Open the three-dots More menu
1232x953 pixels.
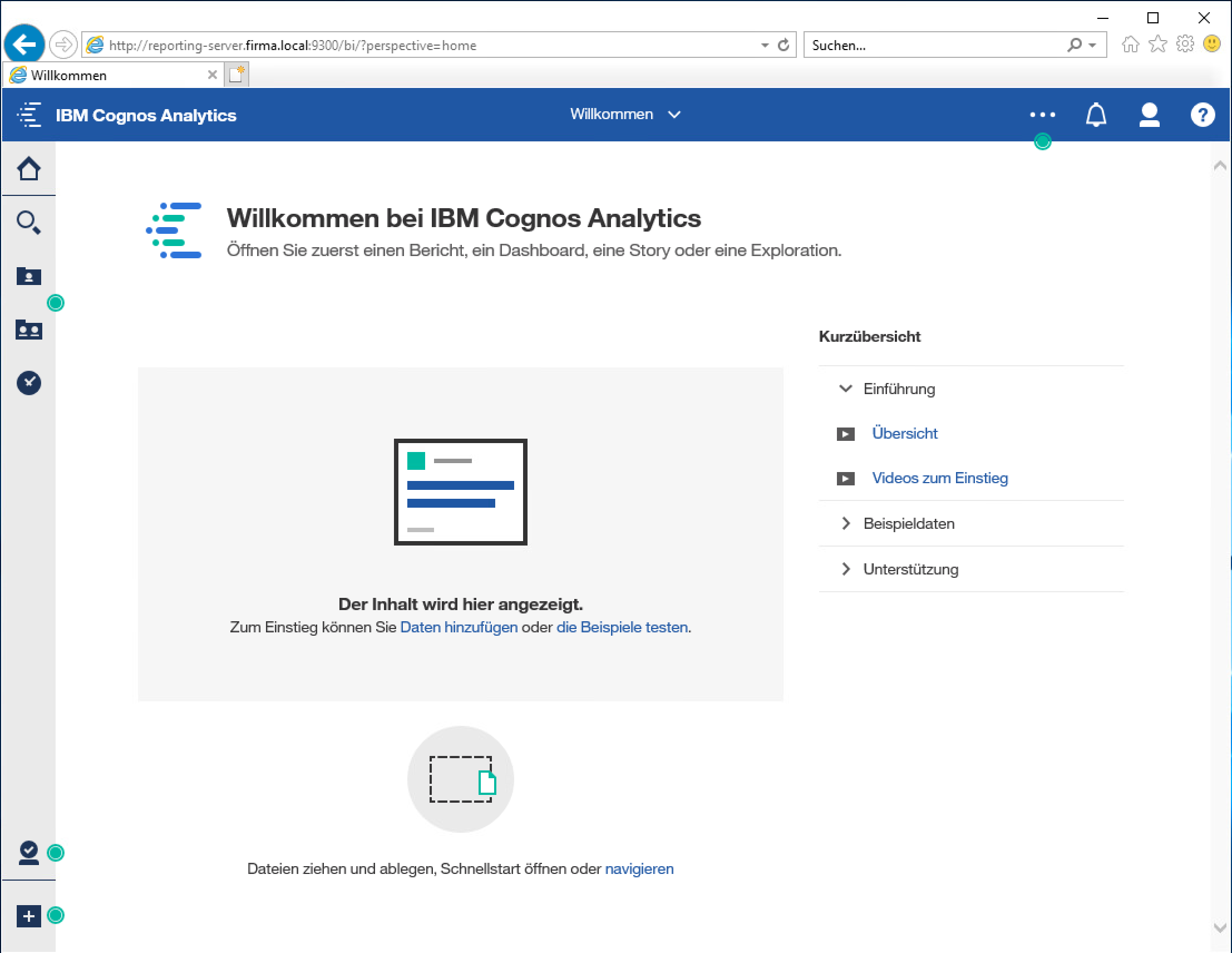[x=1042, y=115]
